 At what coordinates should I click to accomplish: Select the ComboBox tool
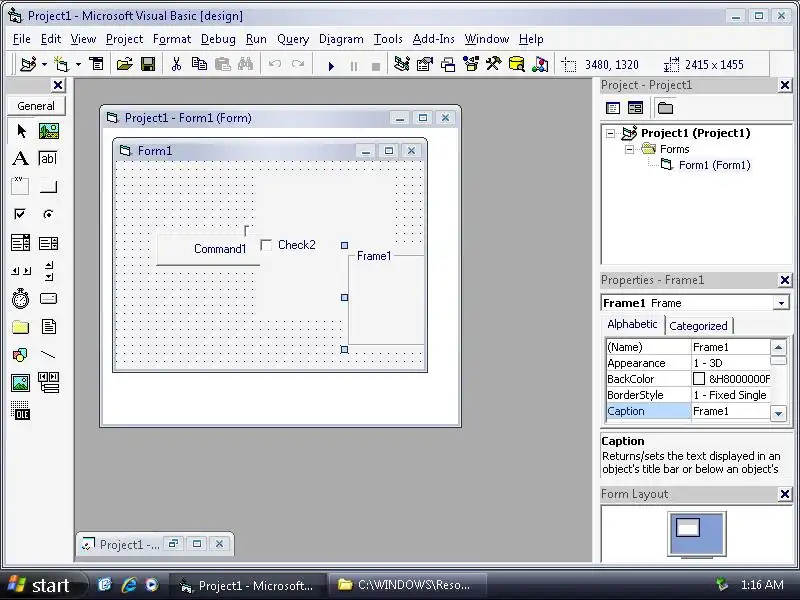click(x=21, y=243)
